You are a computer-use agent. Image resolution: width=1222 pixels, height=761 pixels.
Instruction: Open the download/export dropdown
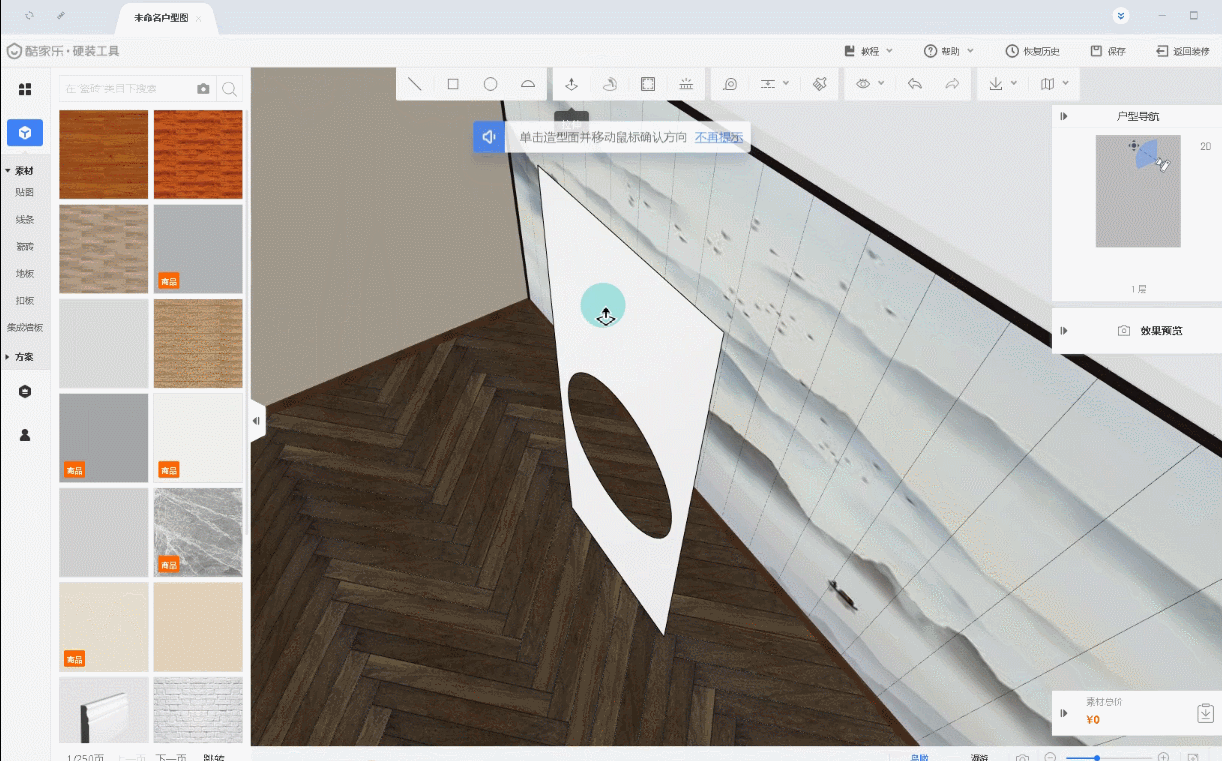coord(1002,84)
